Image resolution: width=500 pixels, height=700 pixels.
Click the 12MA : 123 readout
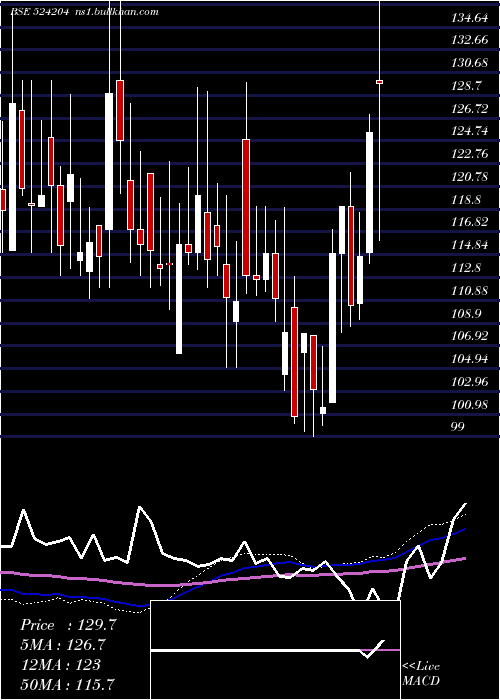[61, 665]
